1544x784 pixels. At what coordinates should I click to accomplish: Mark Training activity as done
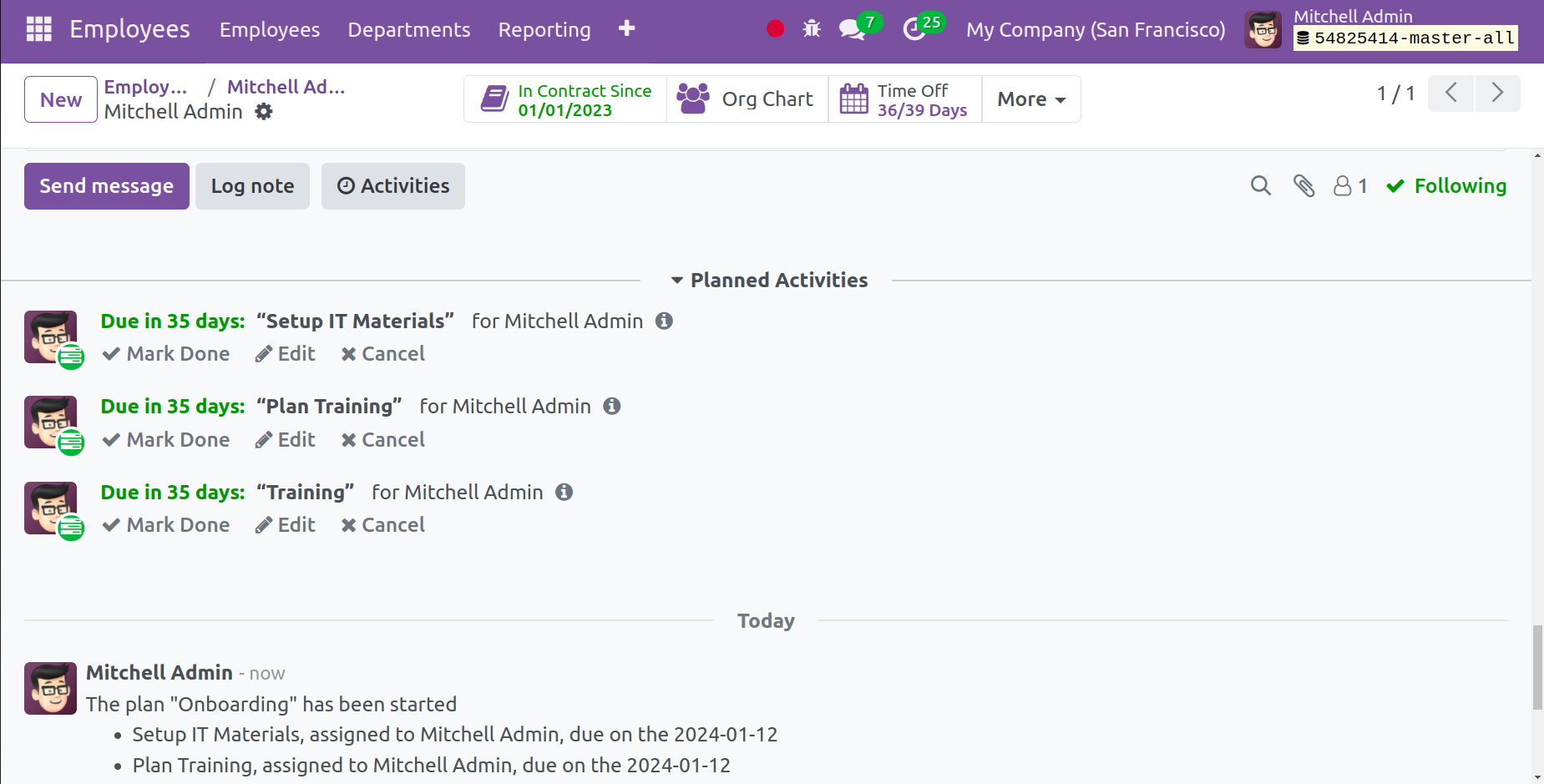point(165,524)
